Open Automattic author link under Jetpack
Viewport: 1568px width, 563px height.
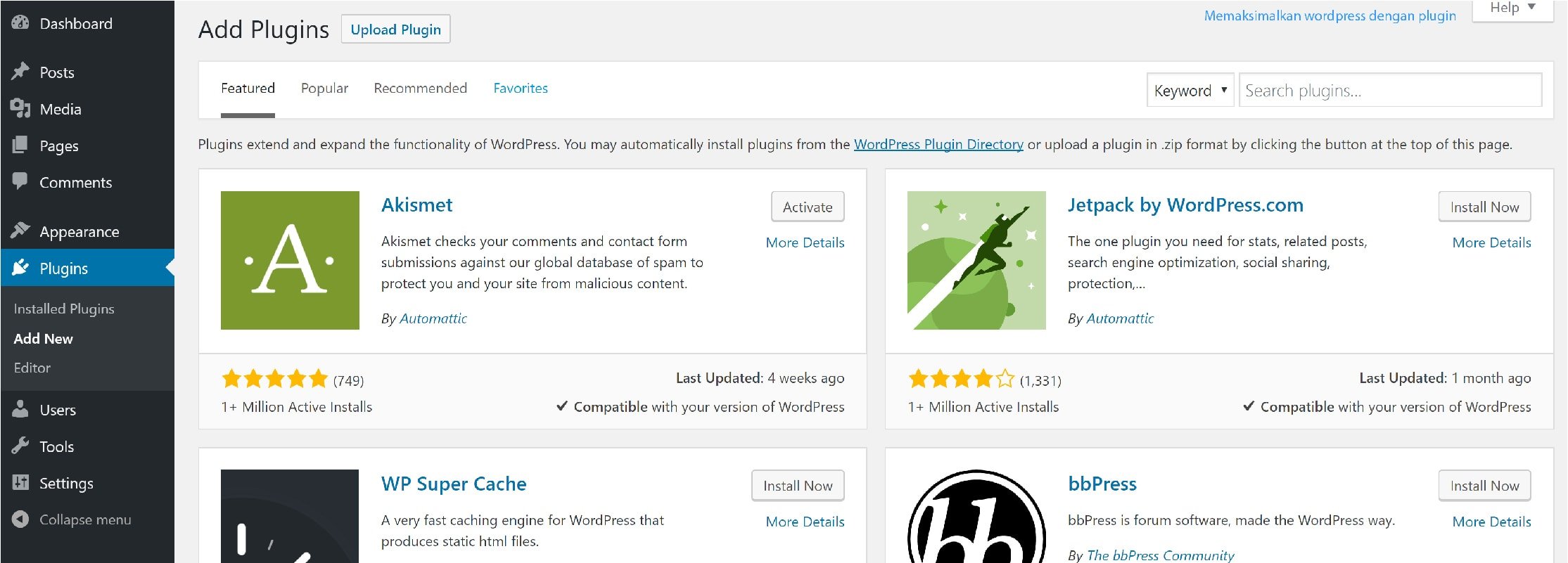pos(1120,318)
